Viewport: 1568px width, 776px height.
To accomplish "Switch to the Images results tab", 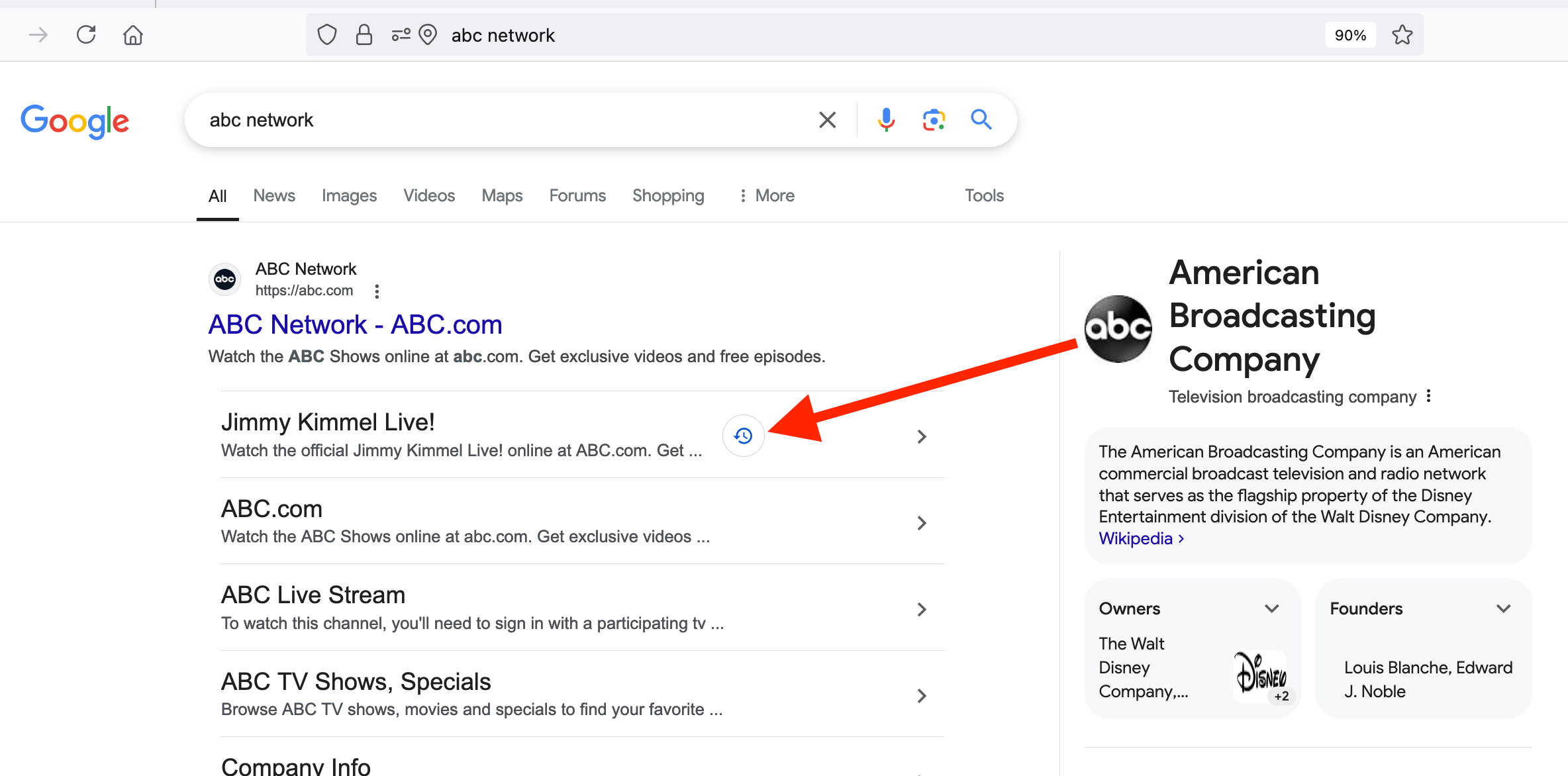I will [x=349, y=195].
